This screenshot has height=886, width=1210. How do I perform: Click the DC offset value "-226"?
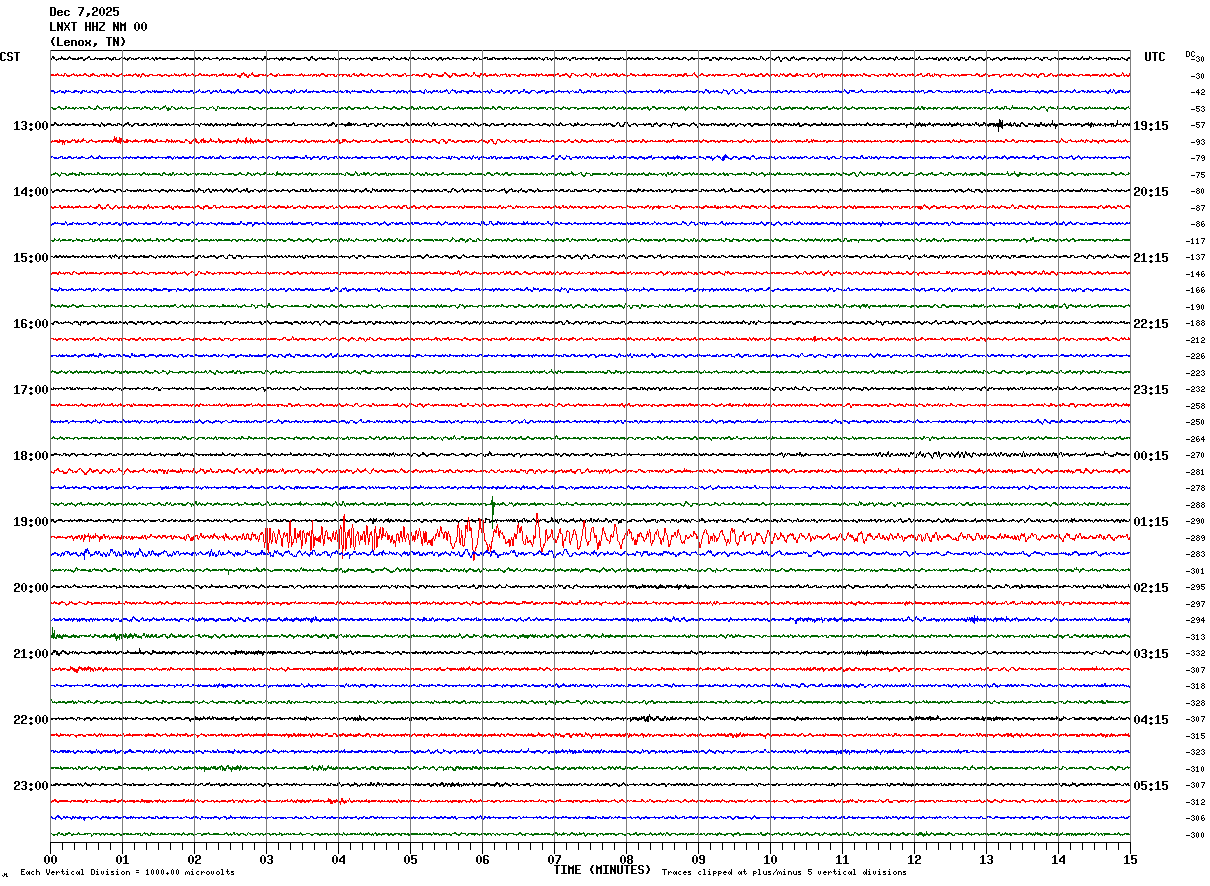tap(1195, 357)
